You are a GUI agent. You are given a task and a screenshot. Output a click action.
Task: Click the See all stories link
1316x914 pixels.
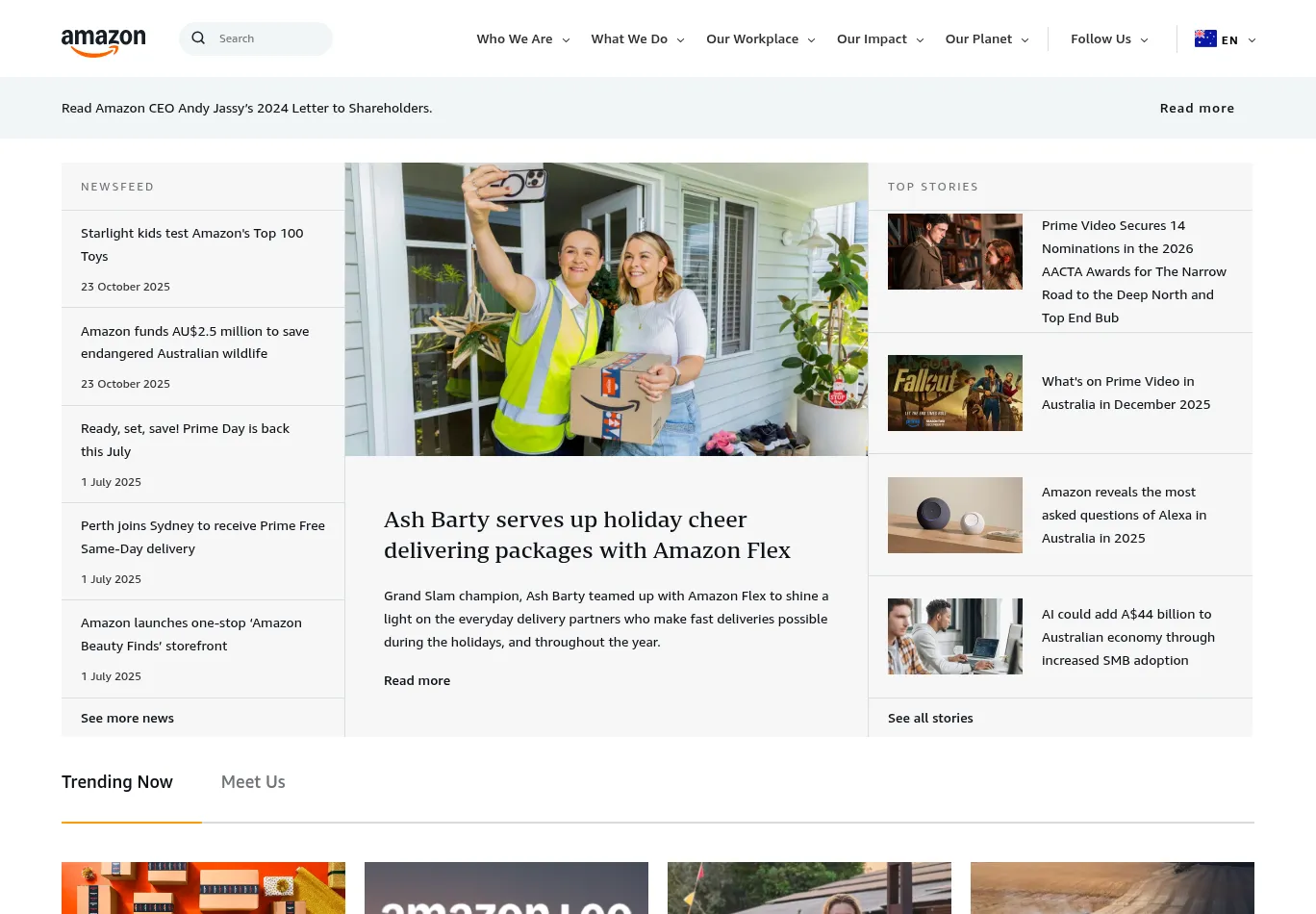pos(930,719)
